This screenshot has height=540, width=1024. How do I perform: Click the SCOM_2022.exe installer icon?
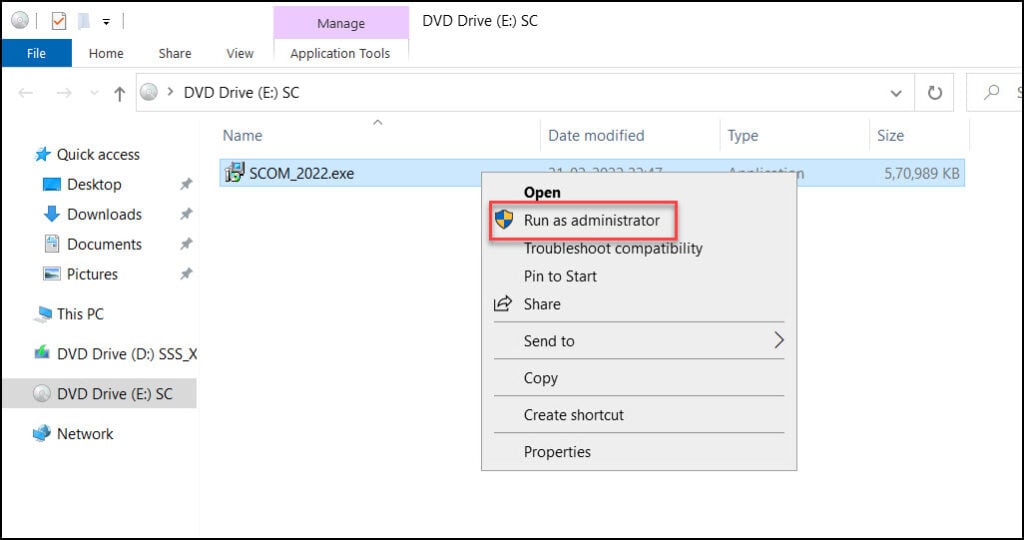[x=234, y=172]
